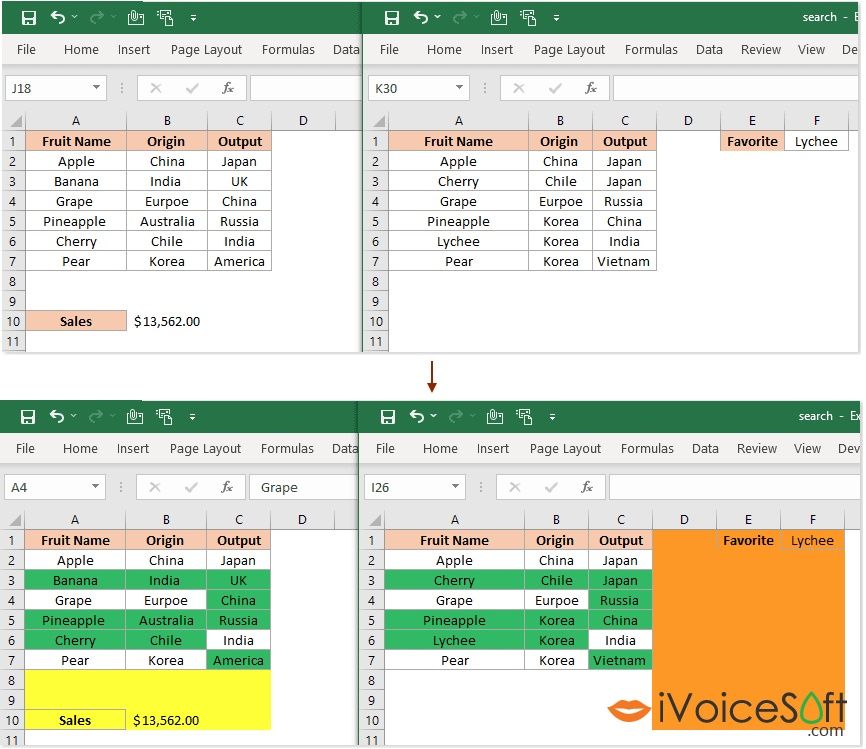Expand the Name Box dropdown showing J18

tap(97, 88)
